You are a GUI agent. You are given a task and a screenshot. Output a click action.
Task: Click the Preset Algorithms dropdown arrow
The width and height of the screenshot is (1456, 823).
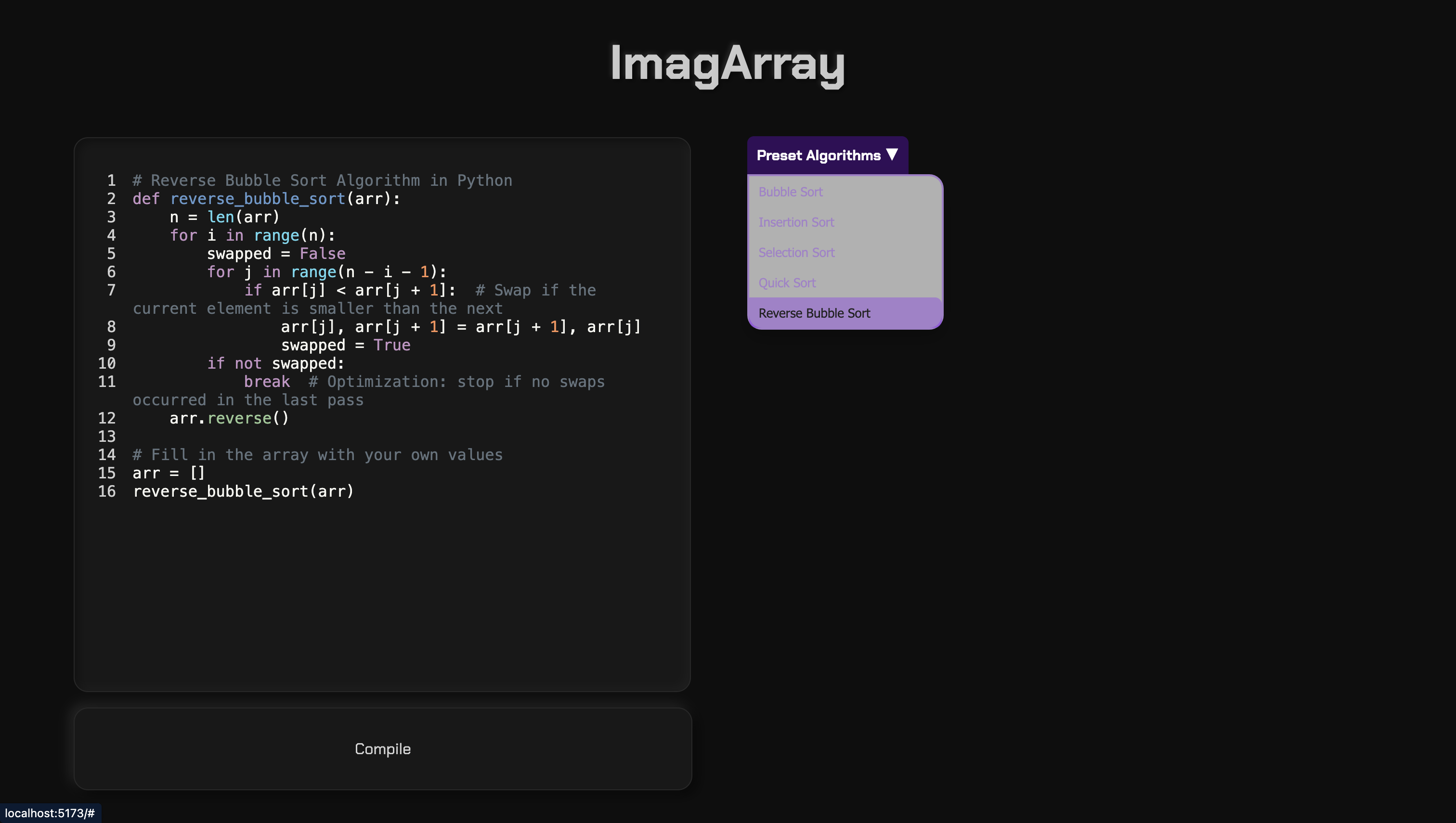click(x=892, y=154)
